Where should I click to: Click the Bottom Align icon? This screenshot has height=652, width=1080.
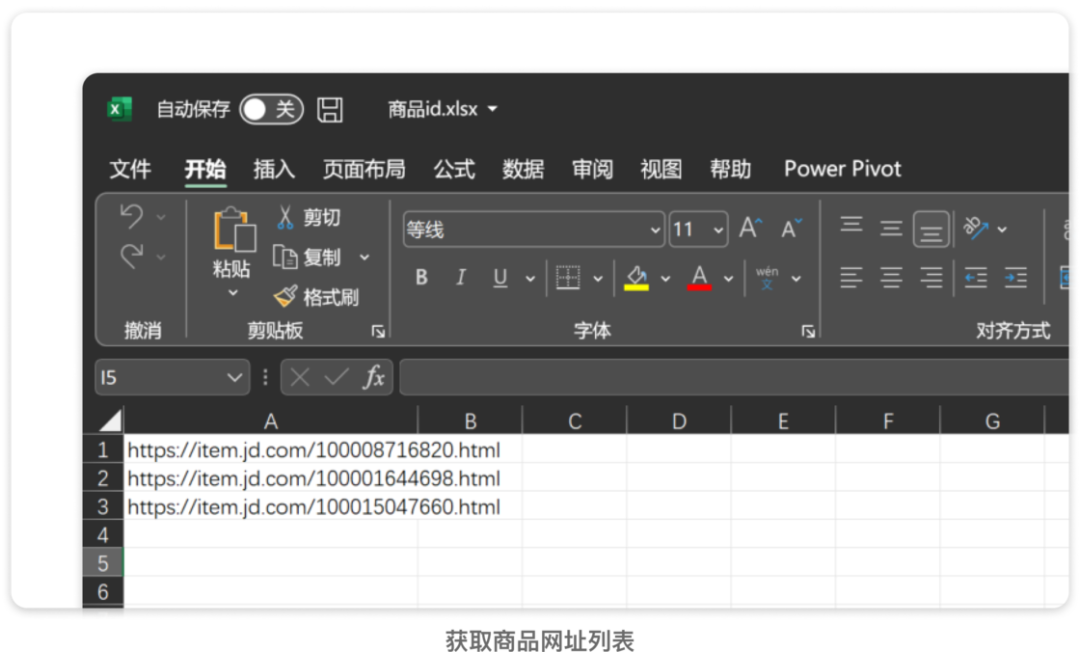tap(931, 230)
